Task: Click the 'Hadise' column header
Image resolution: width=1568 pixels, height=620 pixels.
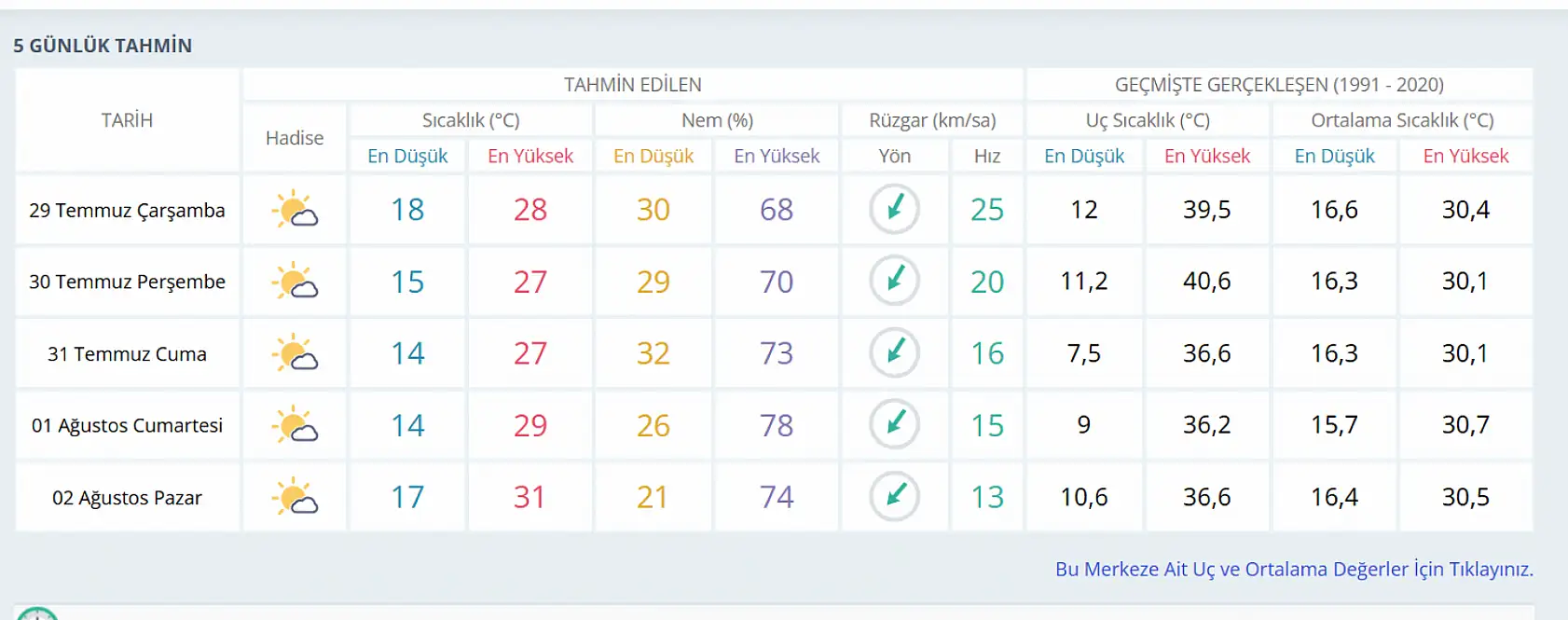Action: click(x=295, y=138)
